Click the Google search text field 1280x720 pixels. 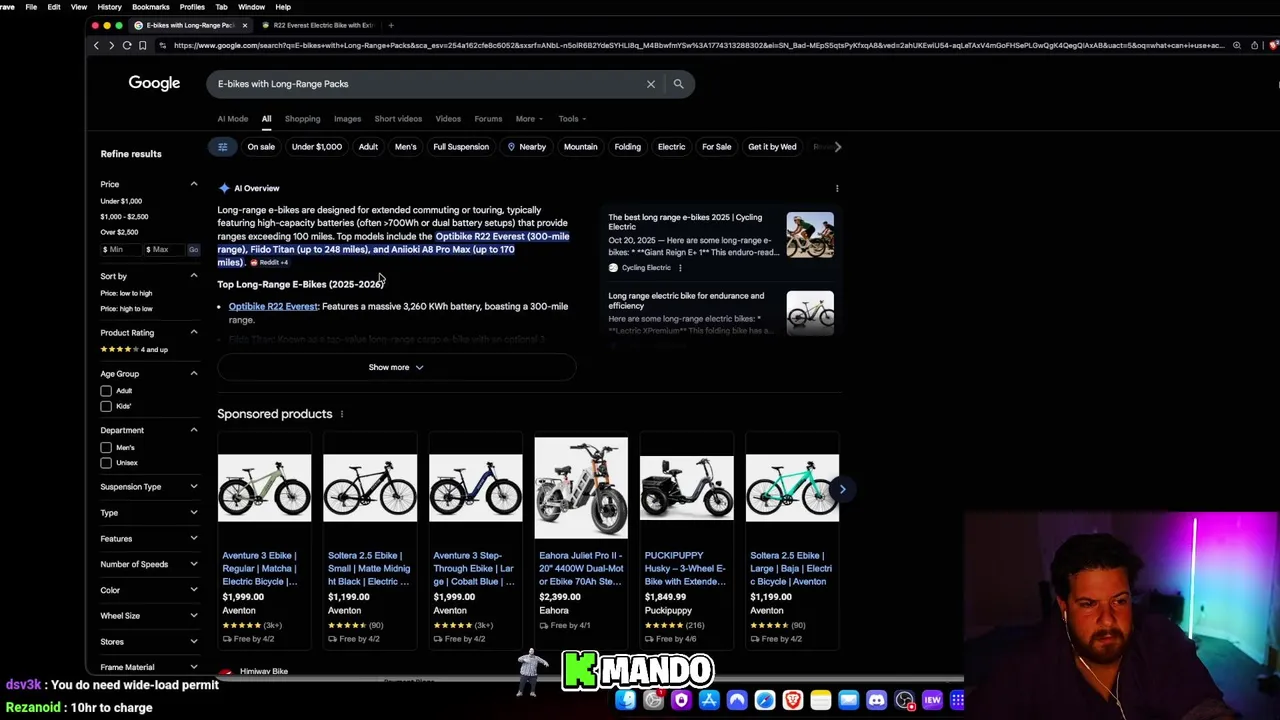pos(427,84)
